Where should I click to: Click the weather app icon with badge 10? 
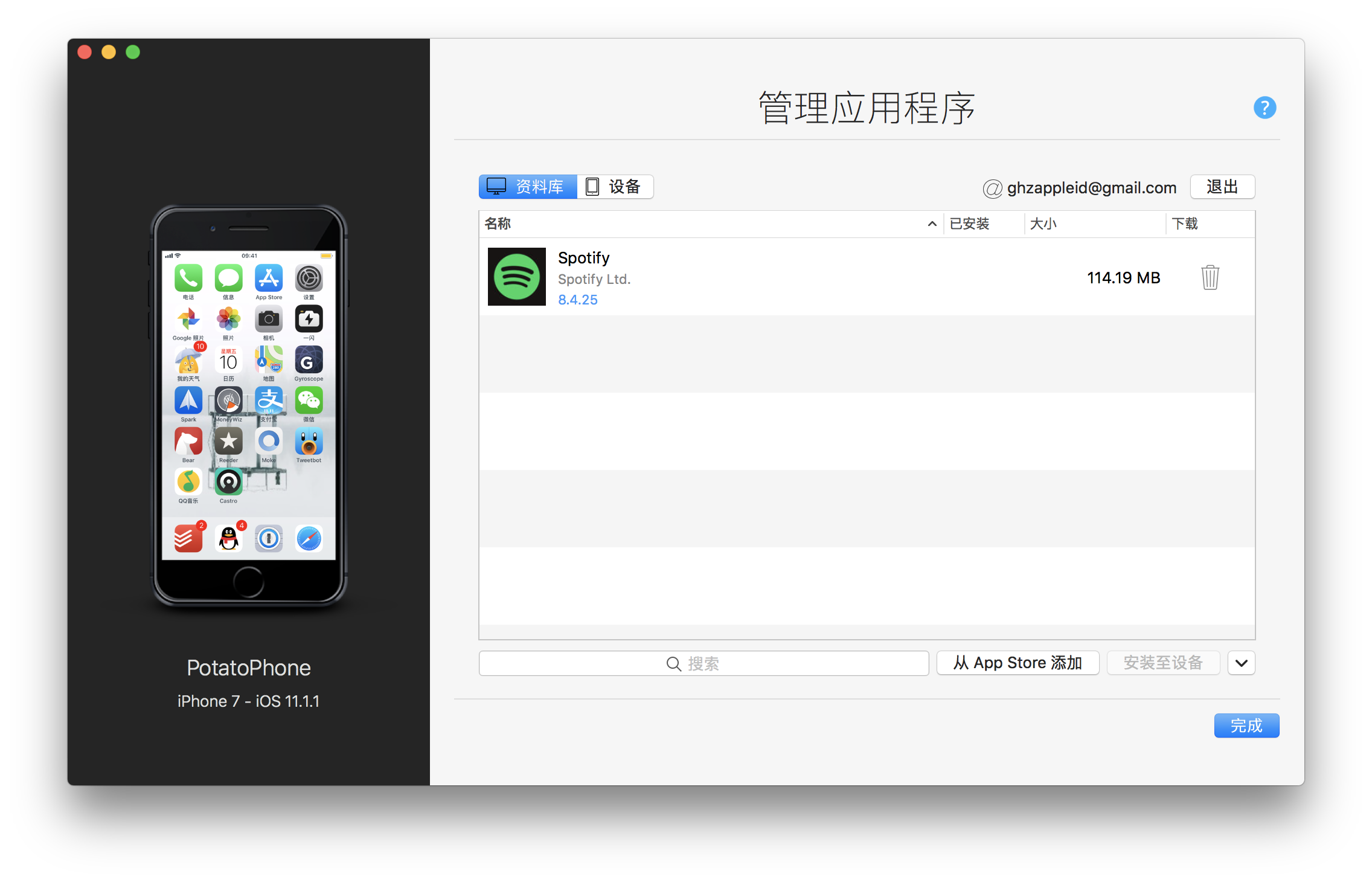coord(188,360)
